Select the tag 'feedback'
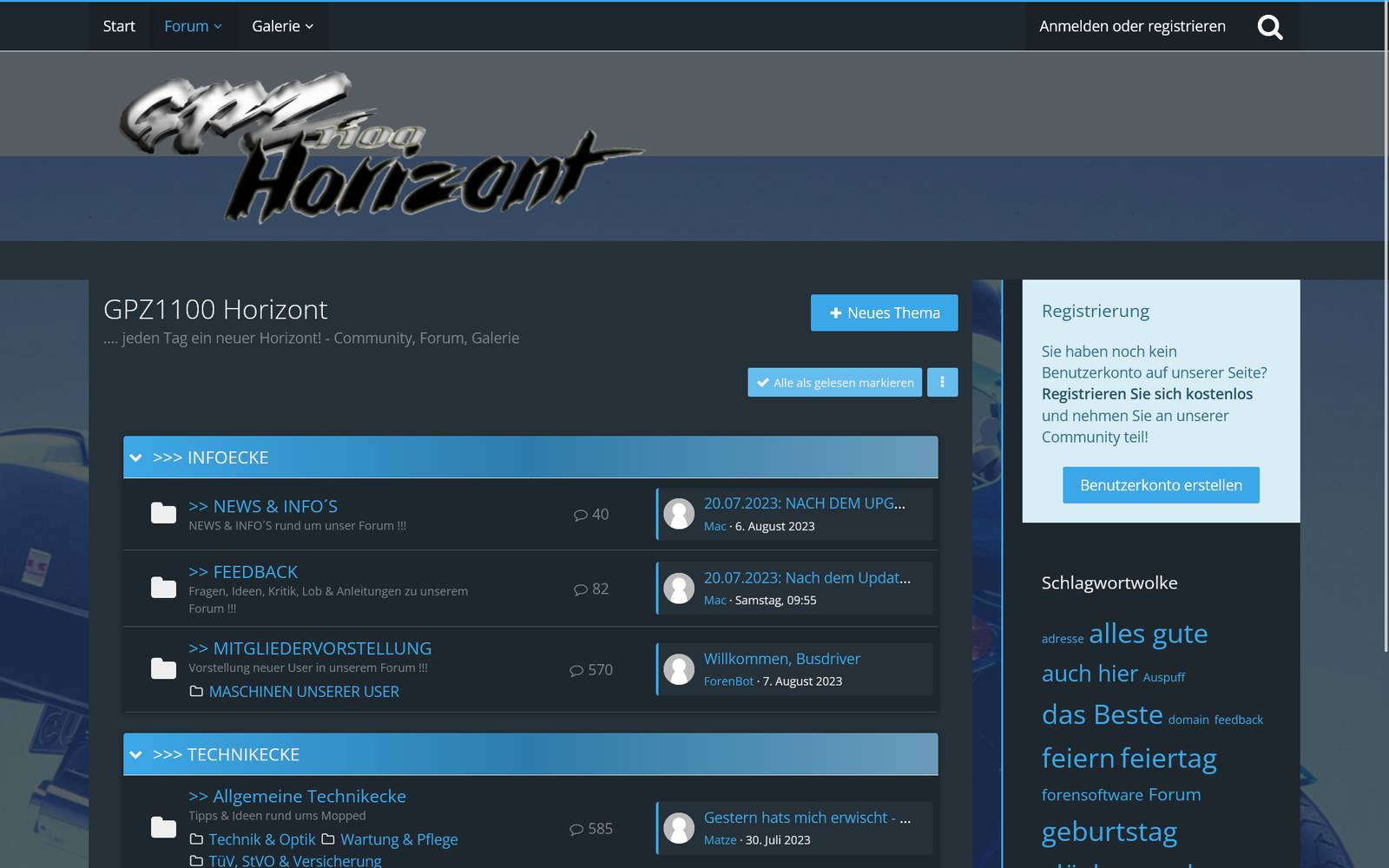This screenshot has height=868, width=1389. click(1238, 720)
